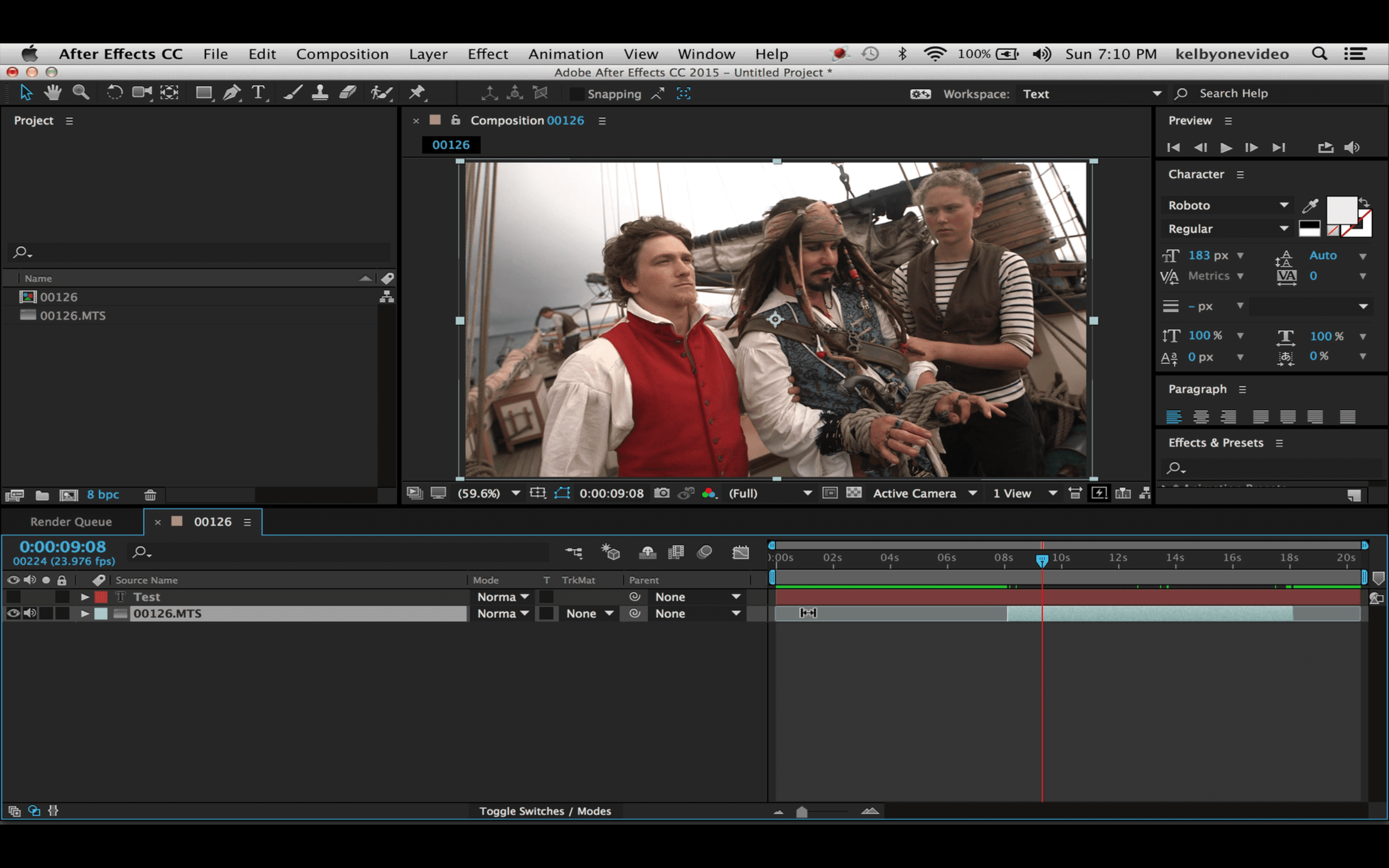Select the Horizontal Type tool
1389x868 pixels.
(x=259, y=92)
